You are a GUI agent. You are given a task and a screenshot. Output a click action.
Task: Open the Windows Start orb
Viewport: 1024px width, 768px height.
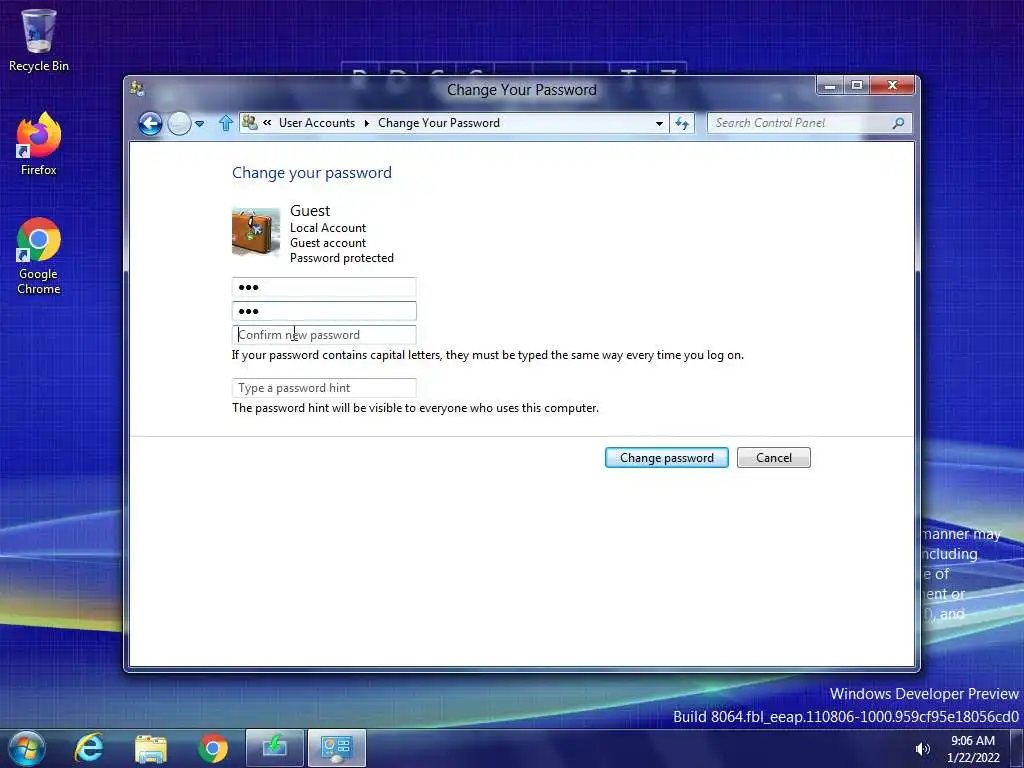coord(27,748)
